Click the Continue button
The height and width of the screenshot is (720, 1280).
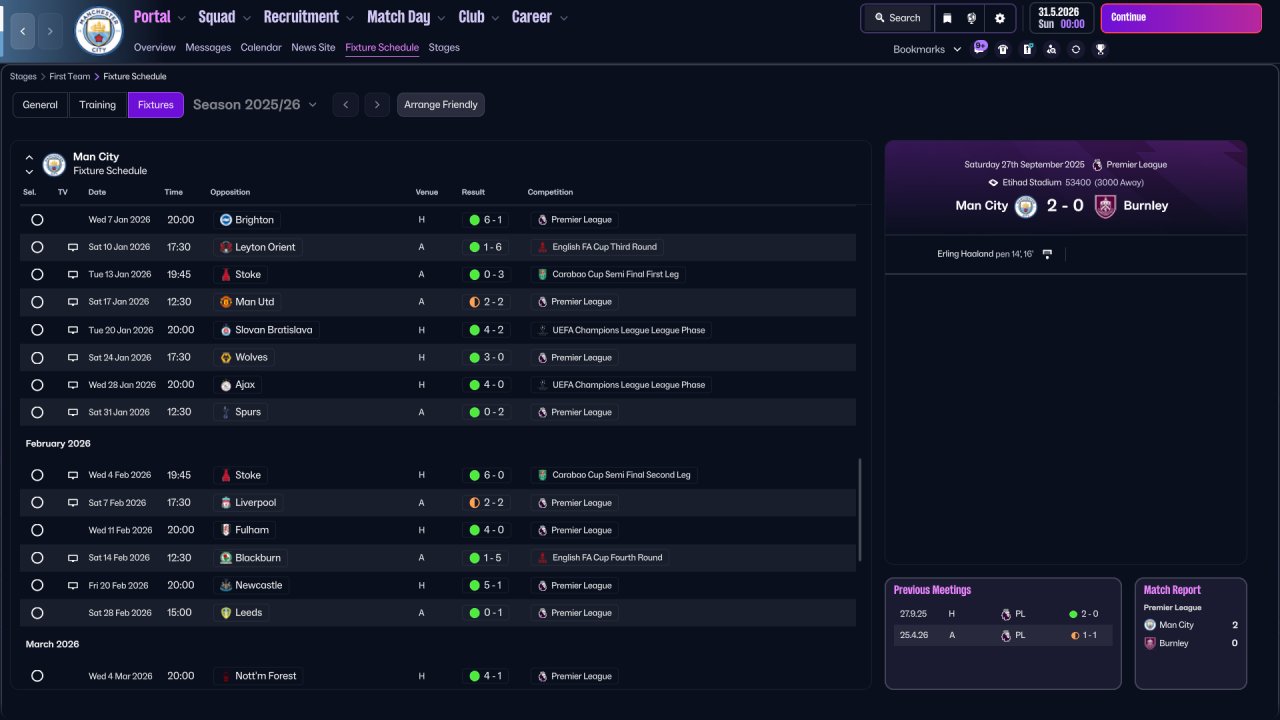point(1181,18)
